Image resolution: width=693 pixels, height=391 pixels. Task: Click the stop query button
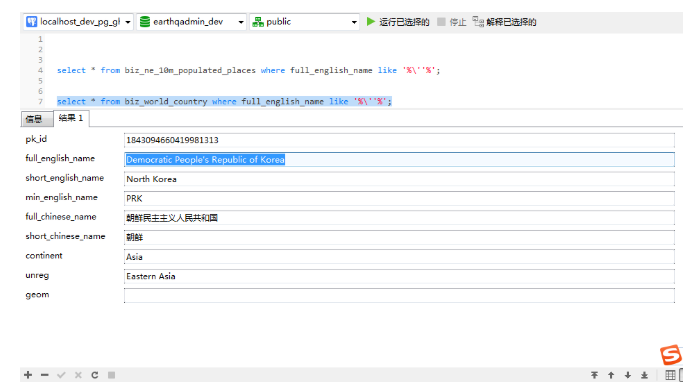click(452, 22)
